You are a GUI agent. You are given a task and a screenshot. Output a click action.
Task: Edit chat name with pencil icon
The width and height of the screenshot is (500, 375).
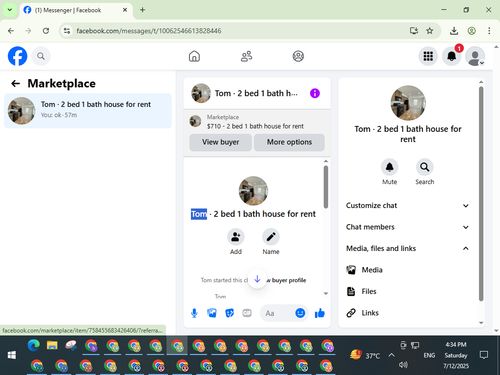[x=271, y=237]
